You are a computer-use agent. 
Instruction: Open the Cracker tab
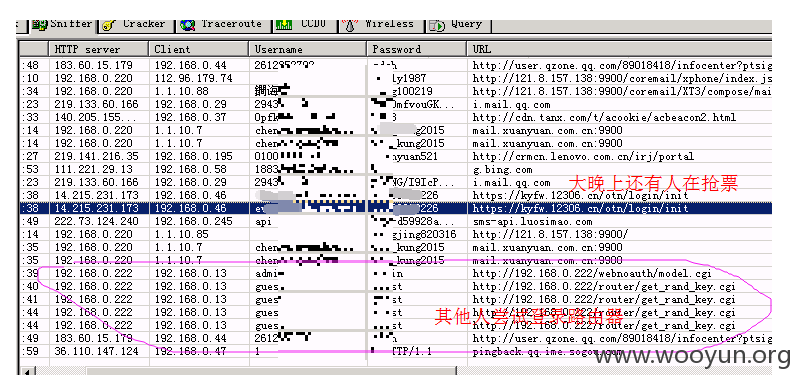[x=135, y=24]
